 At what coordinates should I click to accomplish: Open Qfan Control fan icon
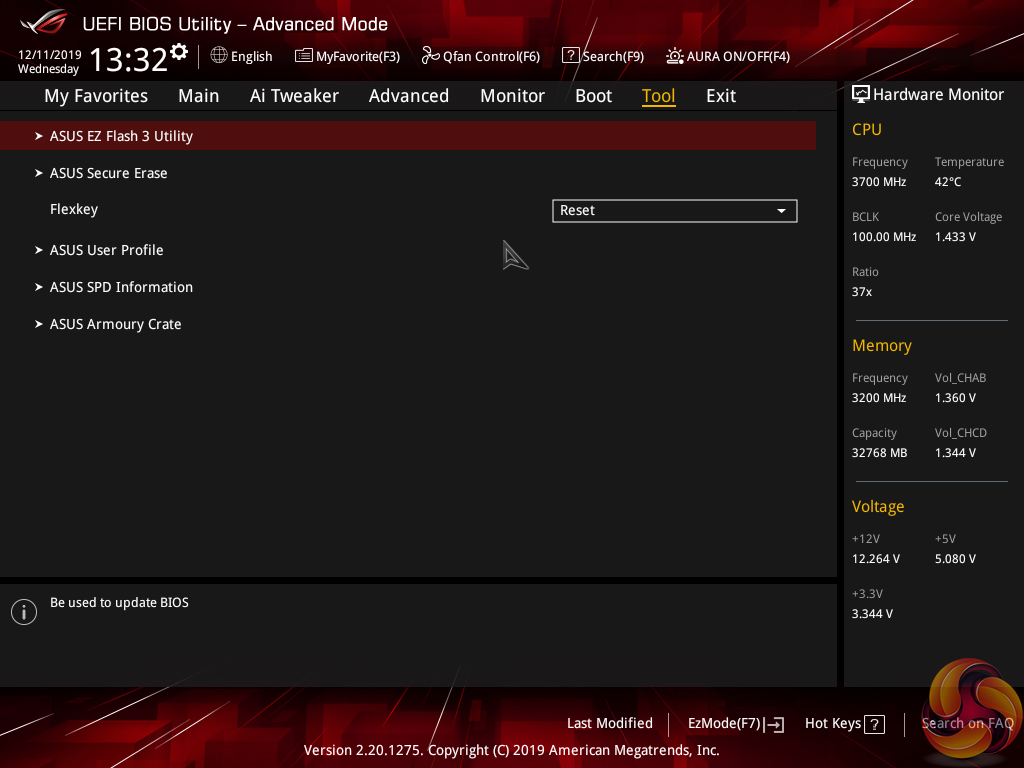(x=430, y=56)
